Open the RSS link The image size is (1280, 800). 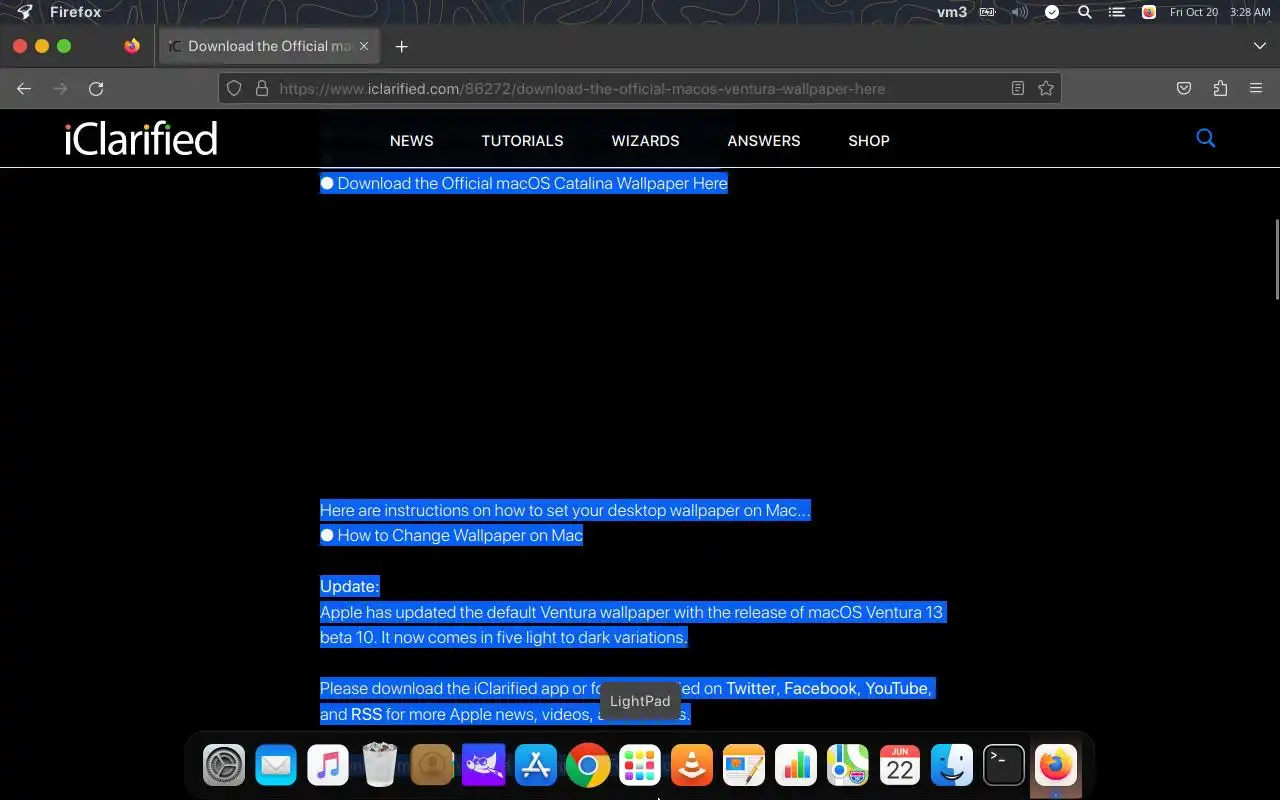point(366,714)
